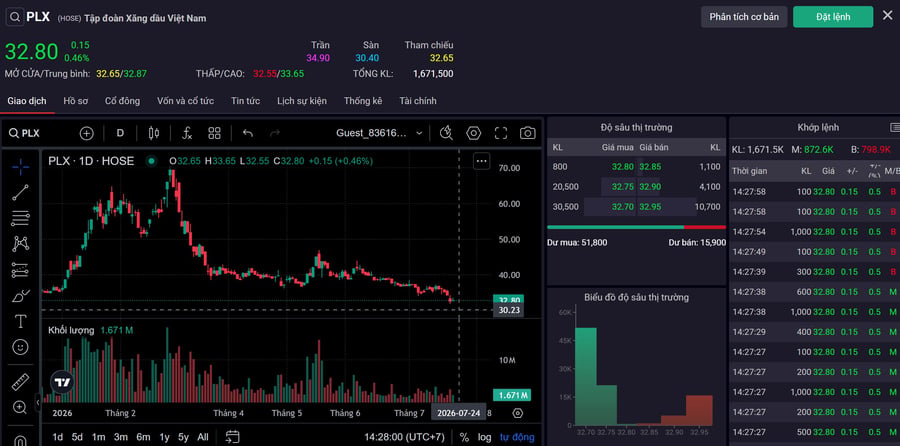Add a compare symbol with plus icon
Image resolution: width=900 pixels, height=446 pixels.
pos(86,133)
